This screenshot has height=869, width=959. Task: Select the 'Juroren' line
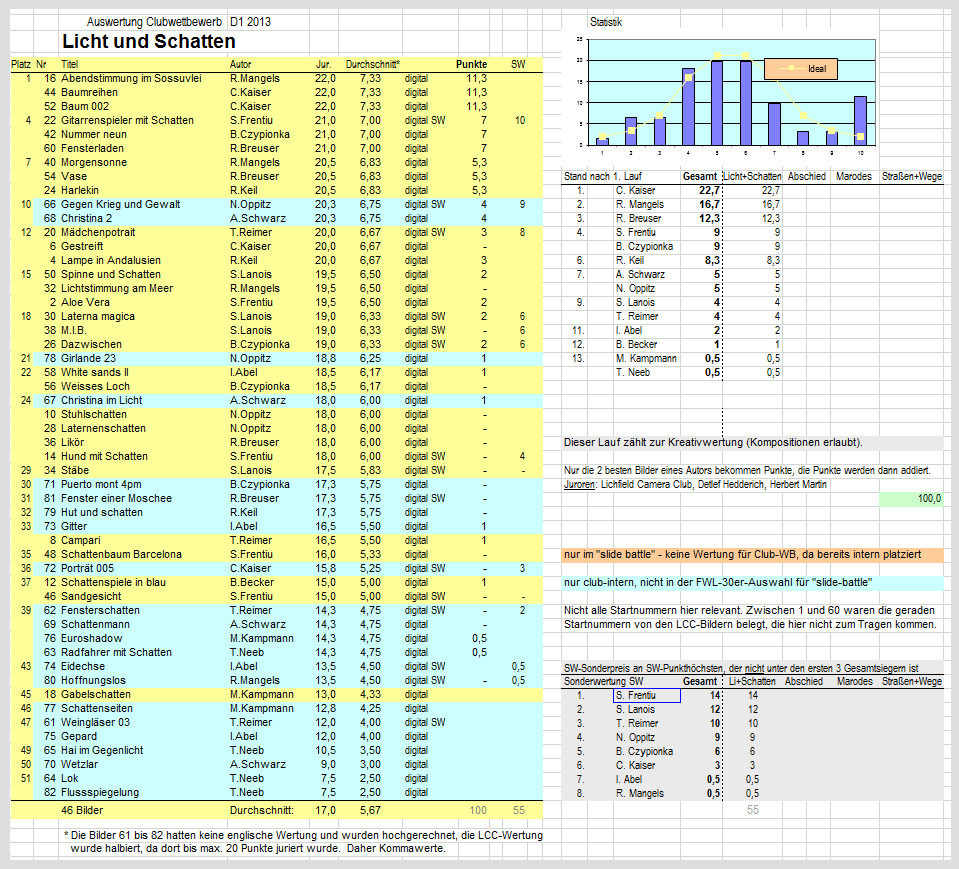pos(695,484)
